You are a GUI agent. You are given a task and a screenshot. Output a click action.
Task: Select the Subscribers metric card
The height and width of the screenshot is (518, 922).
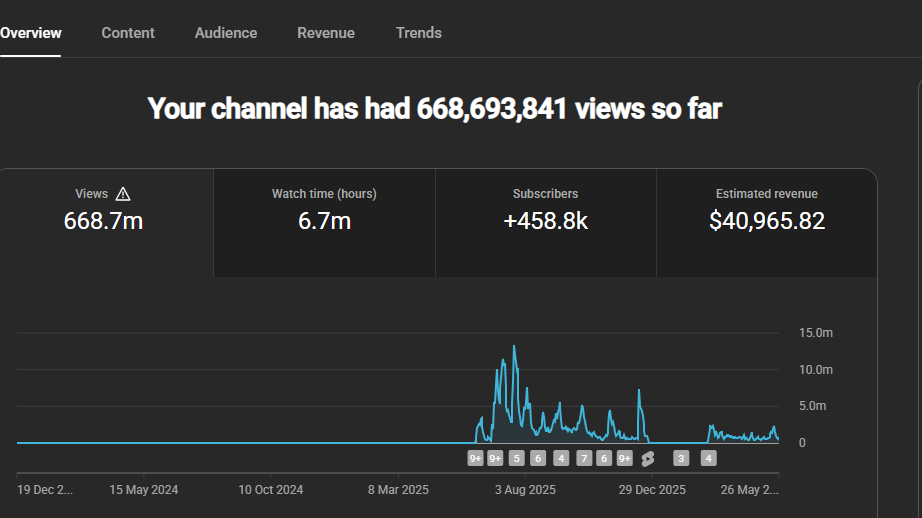[x=546, y=223]
